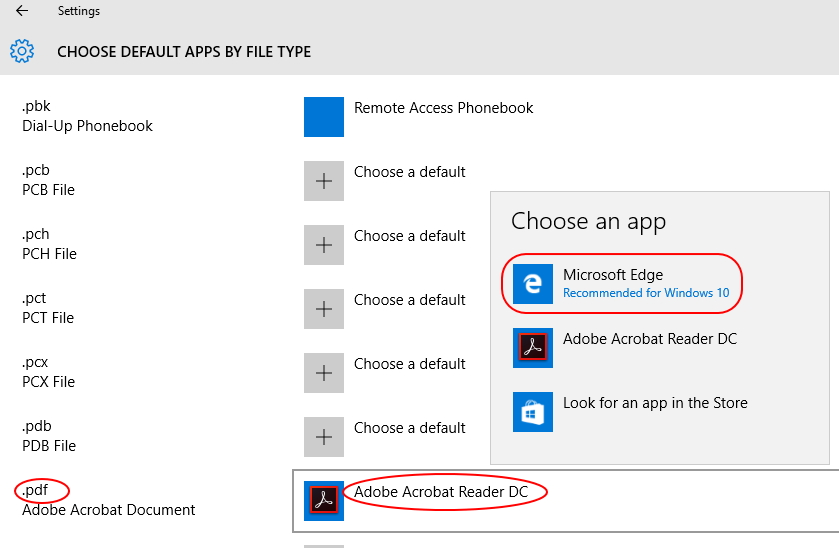Viewport: 839px width, 548px height.
Task: Click the plus icon for .pcx file
Action: (324, 372)
